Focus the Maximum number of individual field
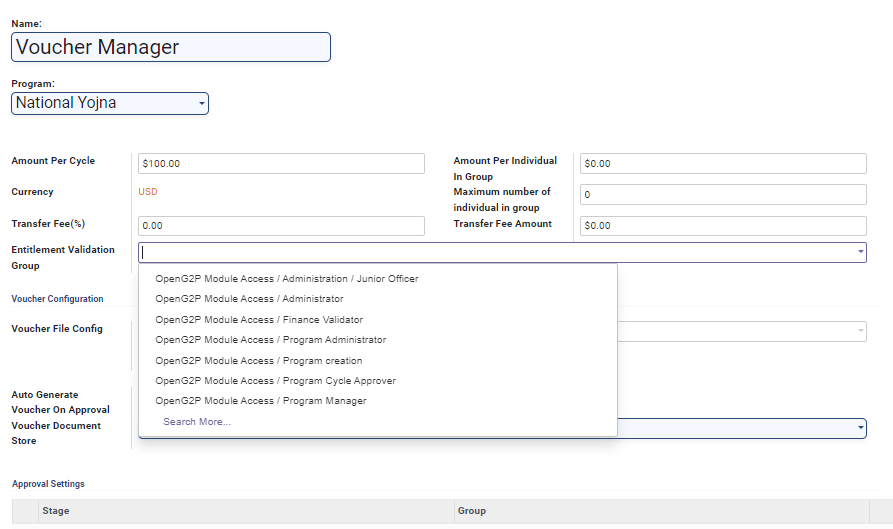Viewport: 893px width, 529px height. pyautogui.click(x=723, y=195)
